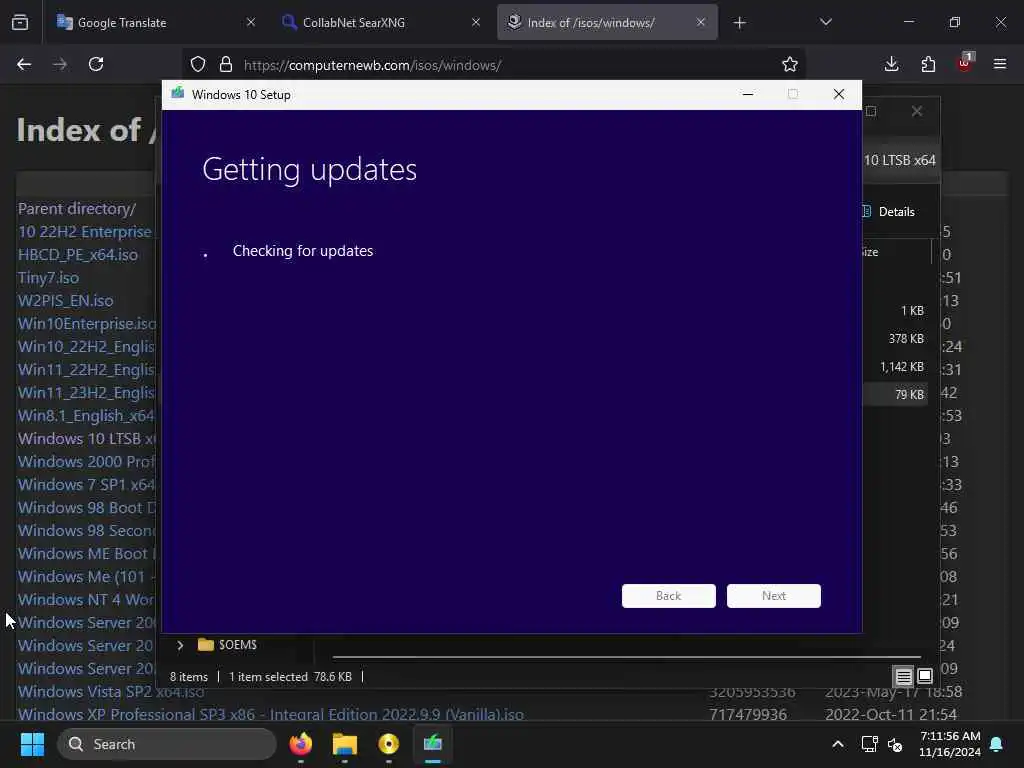Go back in Firefox history

click(x=24, y=65)
